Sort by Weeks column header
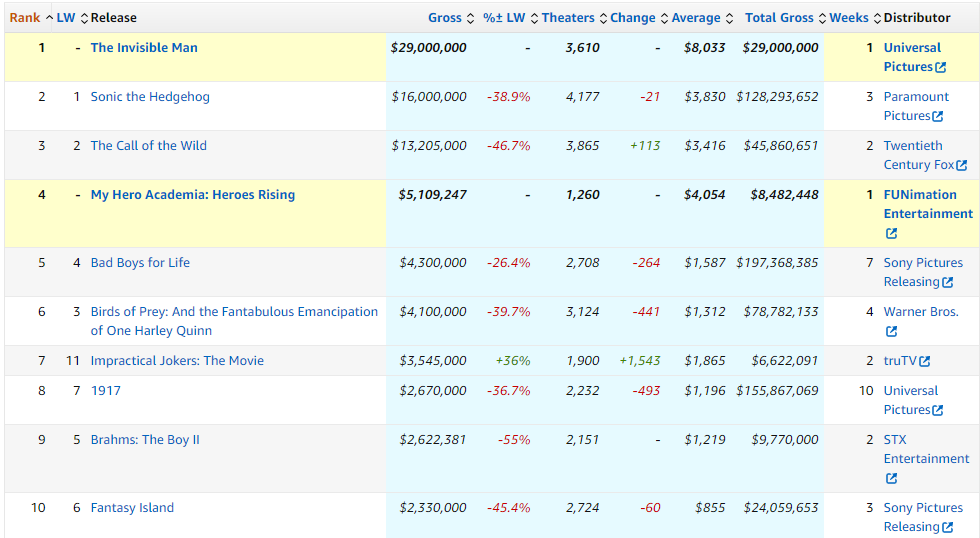This screenshot has height=538, width=980. pyautogui.click(x=849, y=17)
